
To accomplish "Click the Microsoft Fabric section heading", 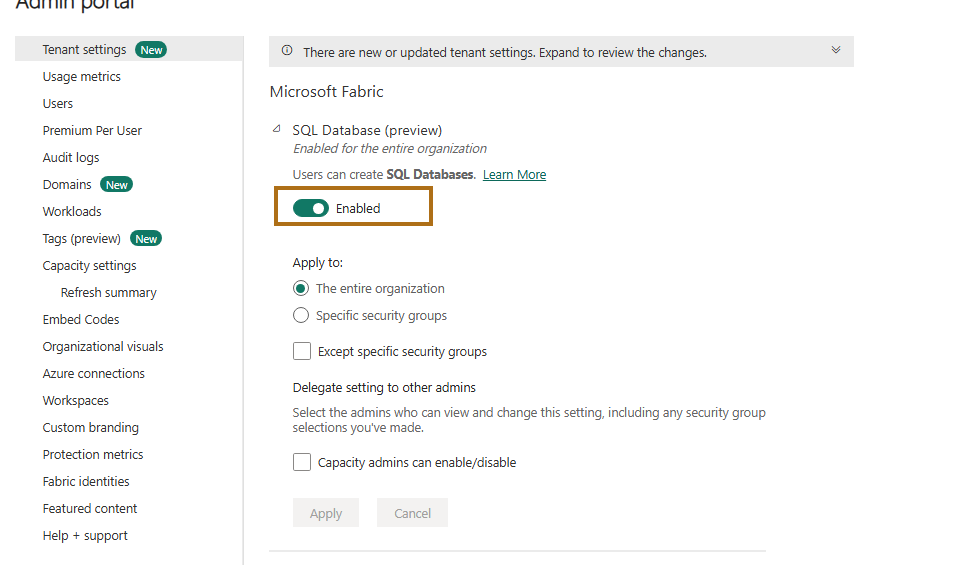I will point(327,91).
